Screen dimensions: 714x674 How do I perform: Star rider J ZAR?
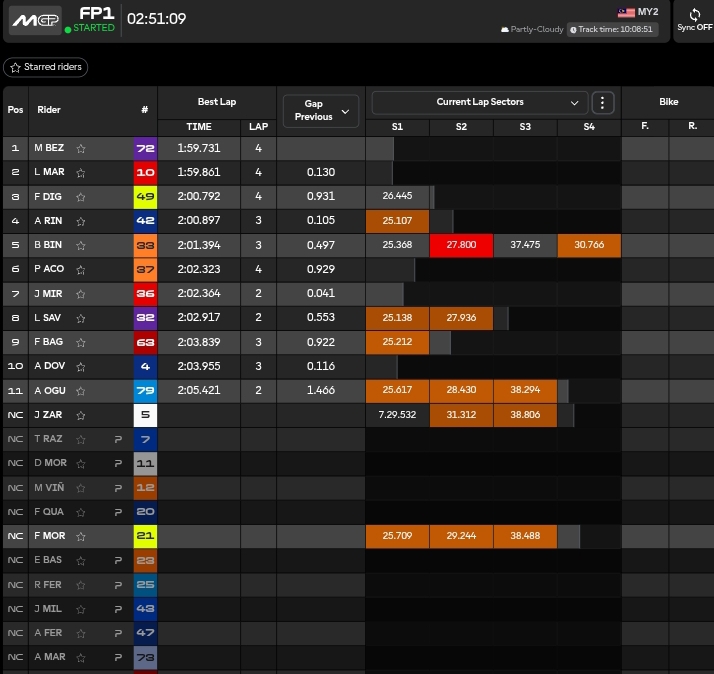pyautogui.click(x=81, y=414)
